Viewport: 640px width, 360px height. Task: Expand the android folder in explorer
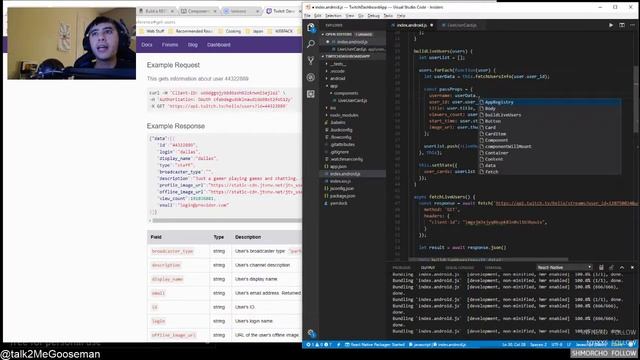coord(352,78)
